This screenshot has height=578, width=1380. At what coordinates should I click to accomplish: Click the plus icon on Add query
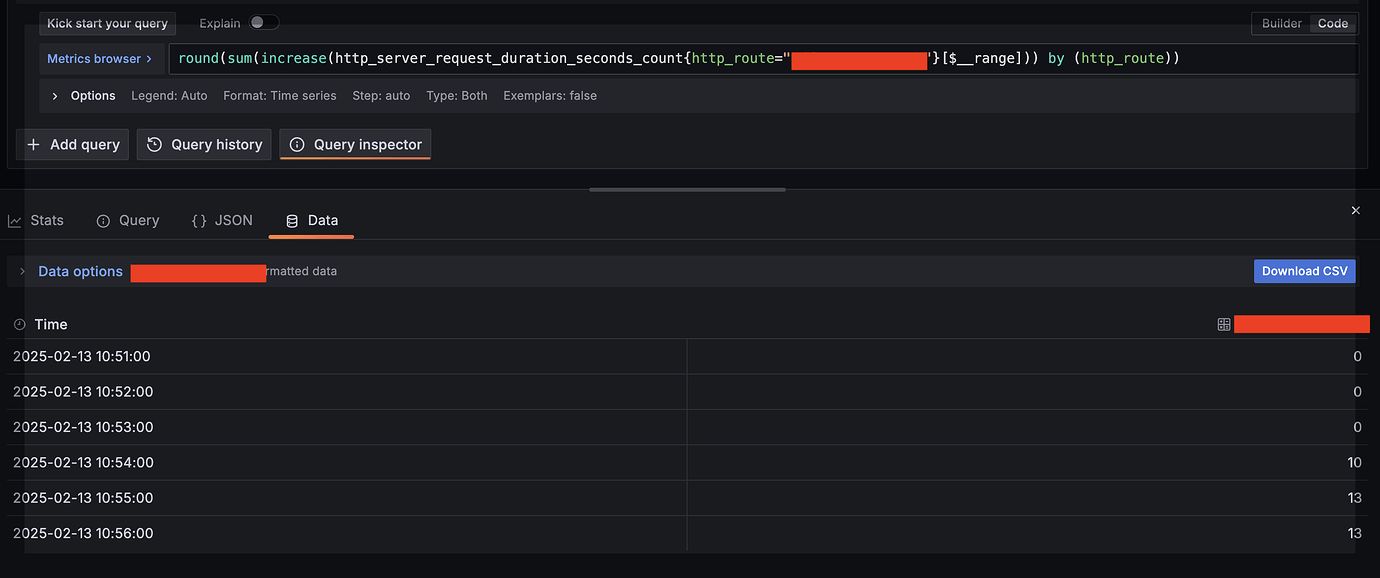[35, 144]
